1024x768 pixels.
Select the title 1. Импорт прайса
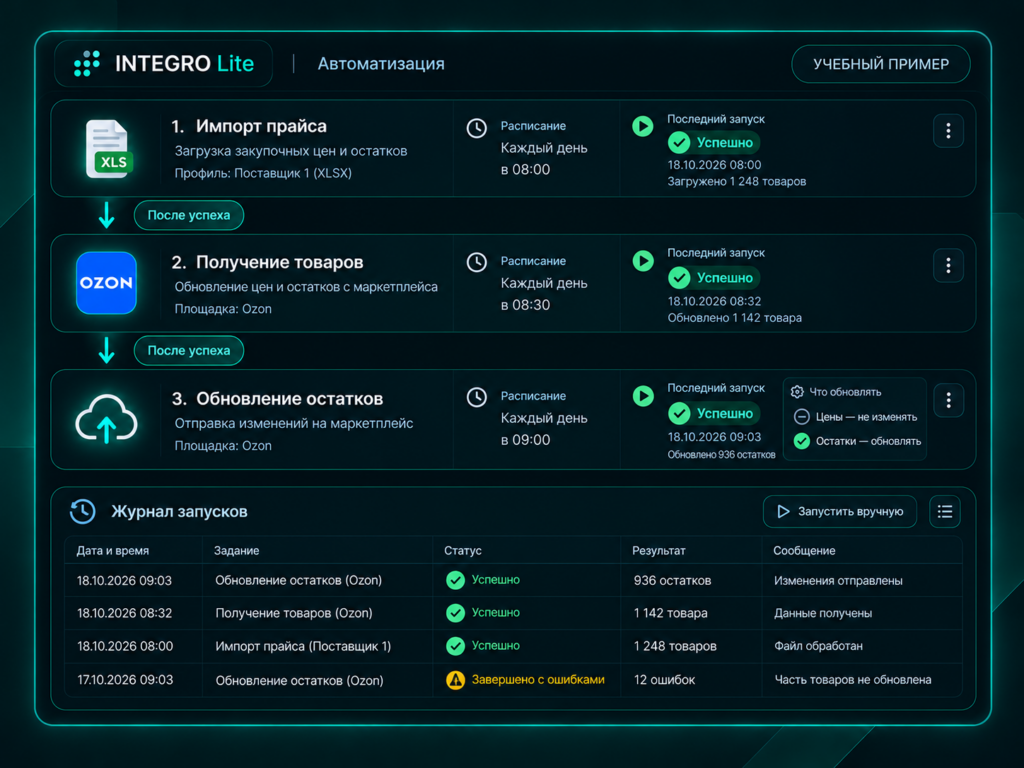tap(249, 126)
